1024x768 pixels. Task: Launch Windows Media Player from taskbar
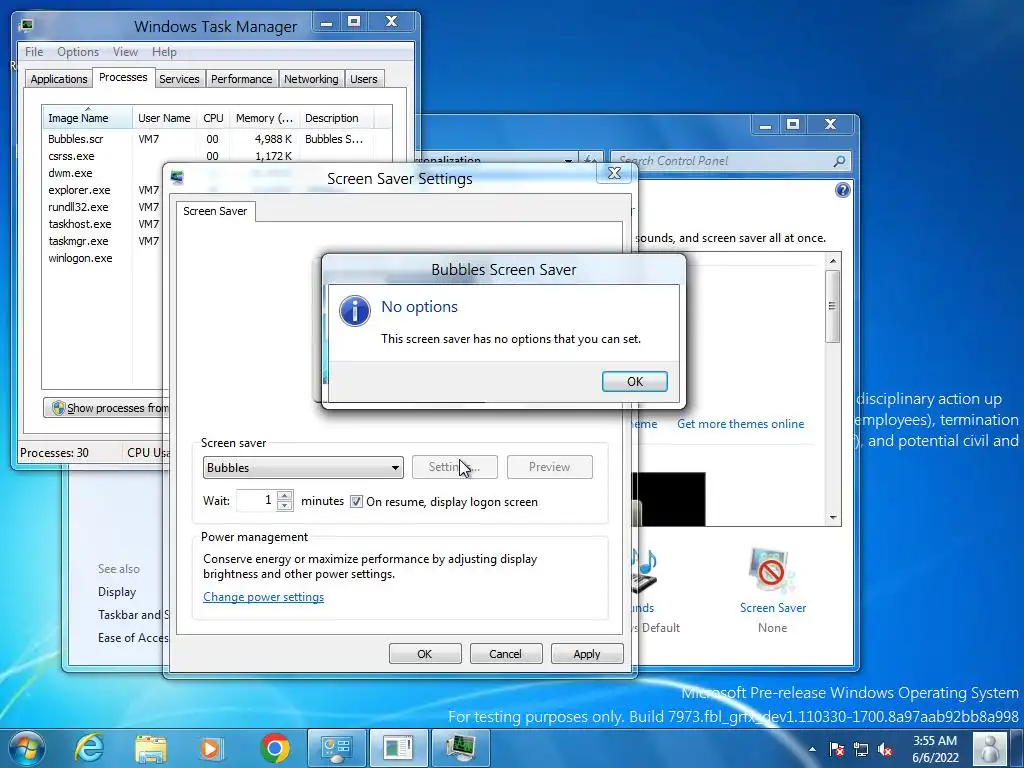211,748
